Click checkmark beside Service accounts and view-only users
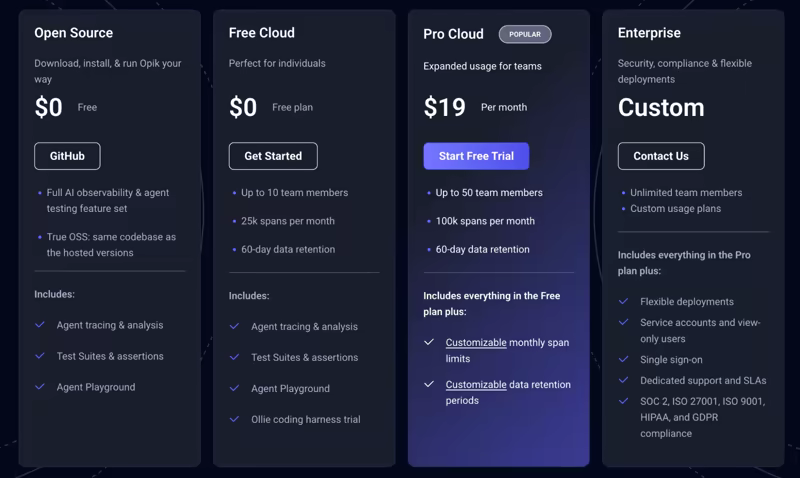Screen dimensions: 800x478 coord(623,322)
